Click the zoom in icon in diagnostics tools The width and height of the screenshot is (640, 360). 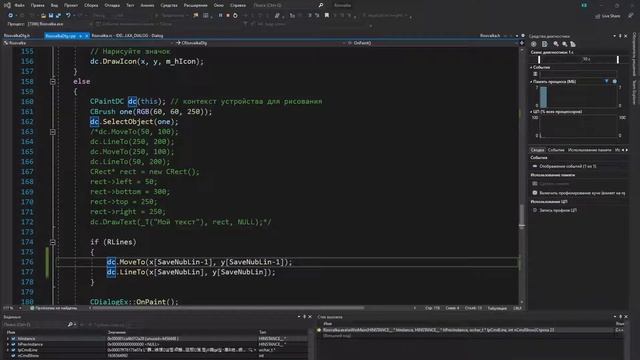[556, 44]
